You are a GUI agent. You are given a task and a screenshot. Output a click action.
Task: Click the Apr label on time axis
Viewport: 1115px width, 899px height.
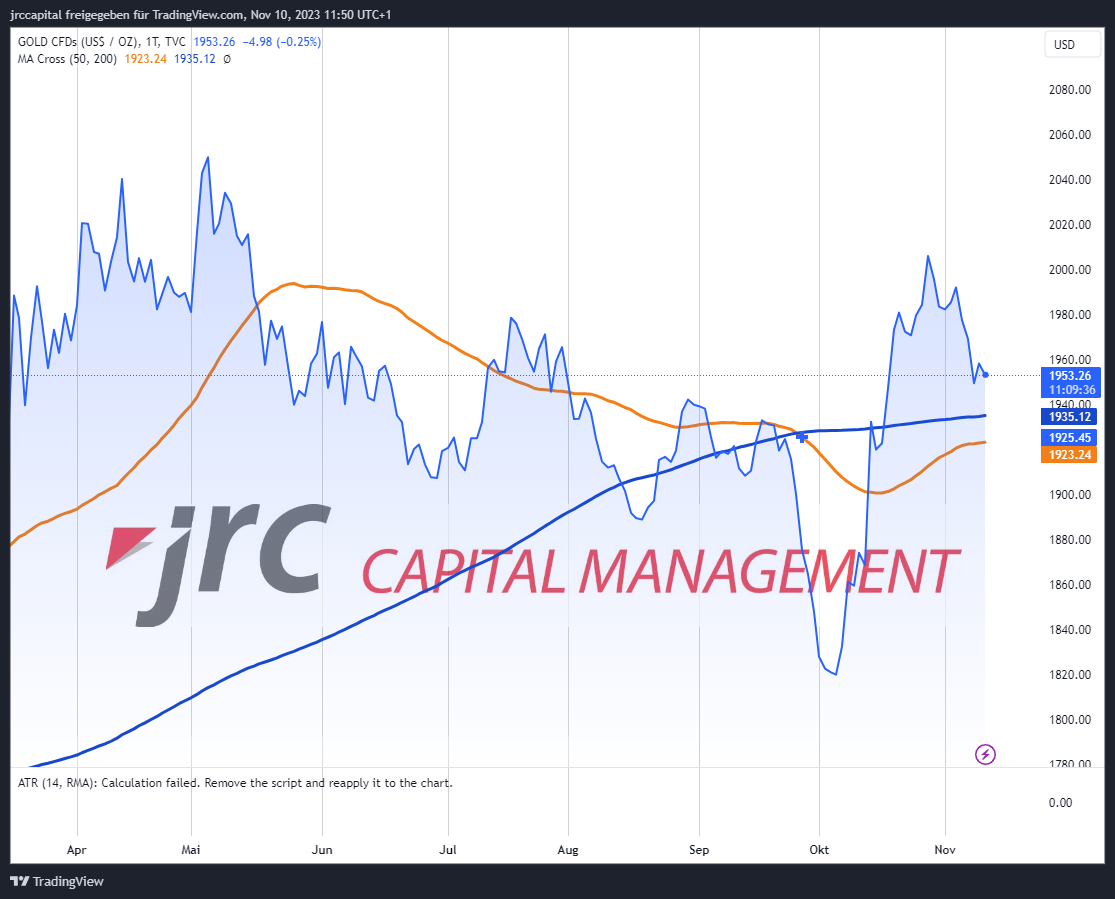[77, 850]
